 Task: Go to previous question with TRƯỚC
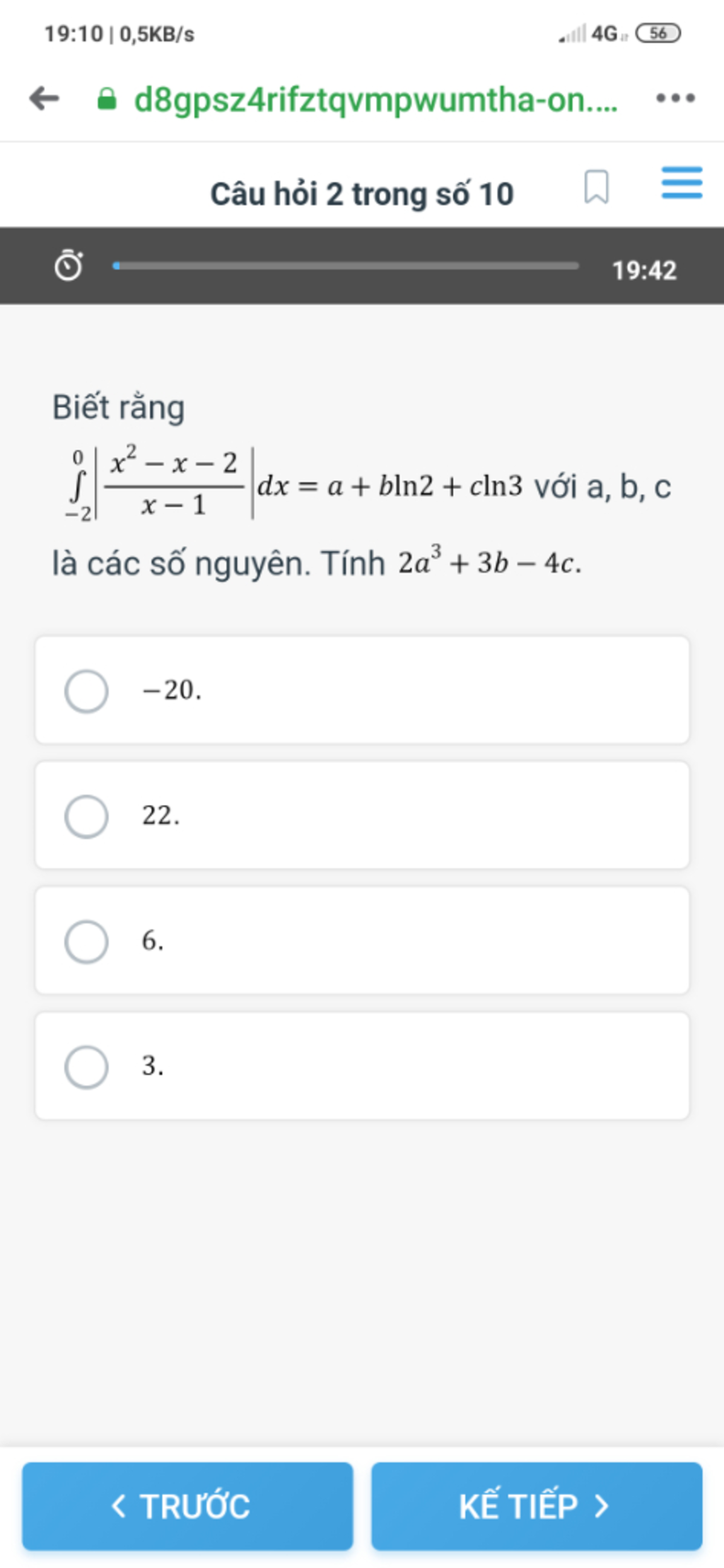[x=187, y=1506]
